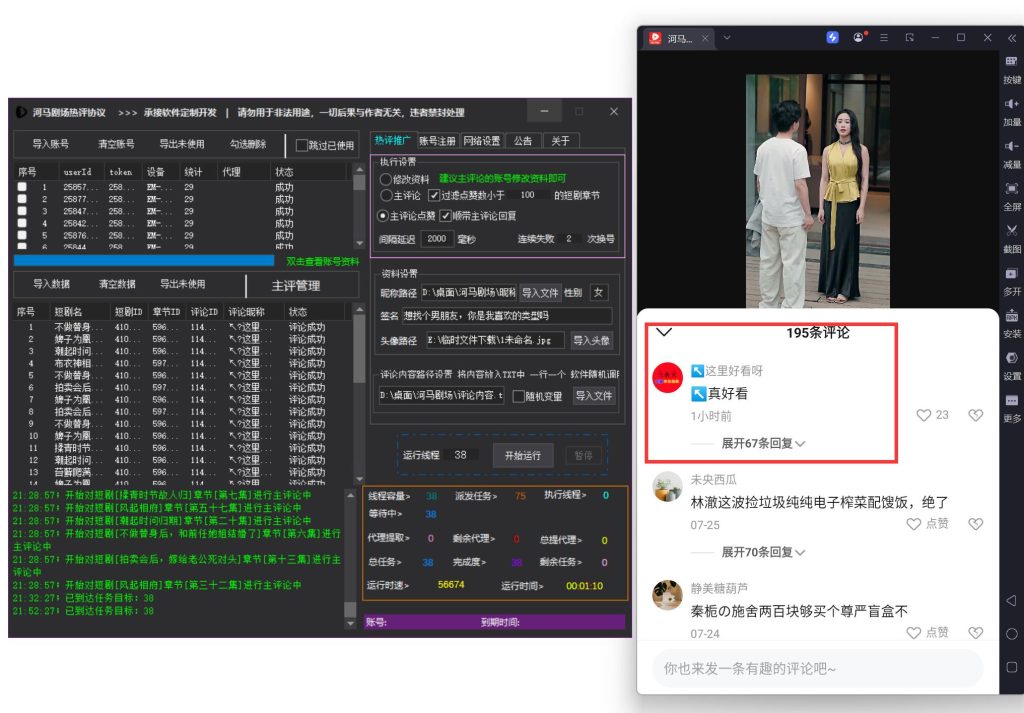
Task: Uncheck 顺带主评论回复 checkbox
Action: [446, 216]
